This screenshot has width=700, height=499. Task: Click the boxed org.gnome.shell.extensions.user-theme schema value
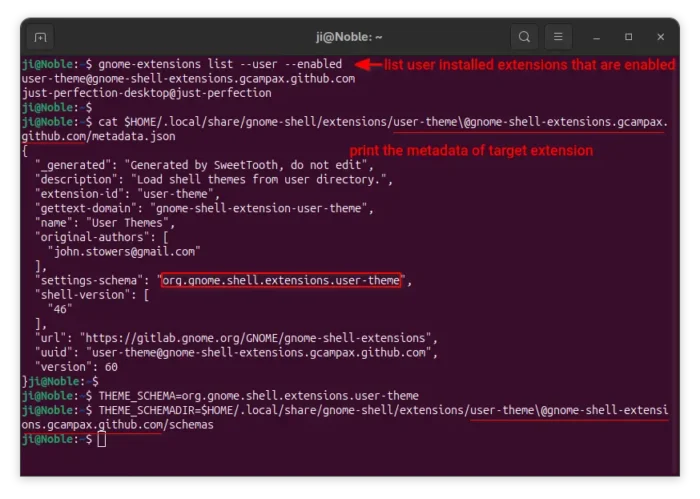[x=281, y=281]
